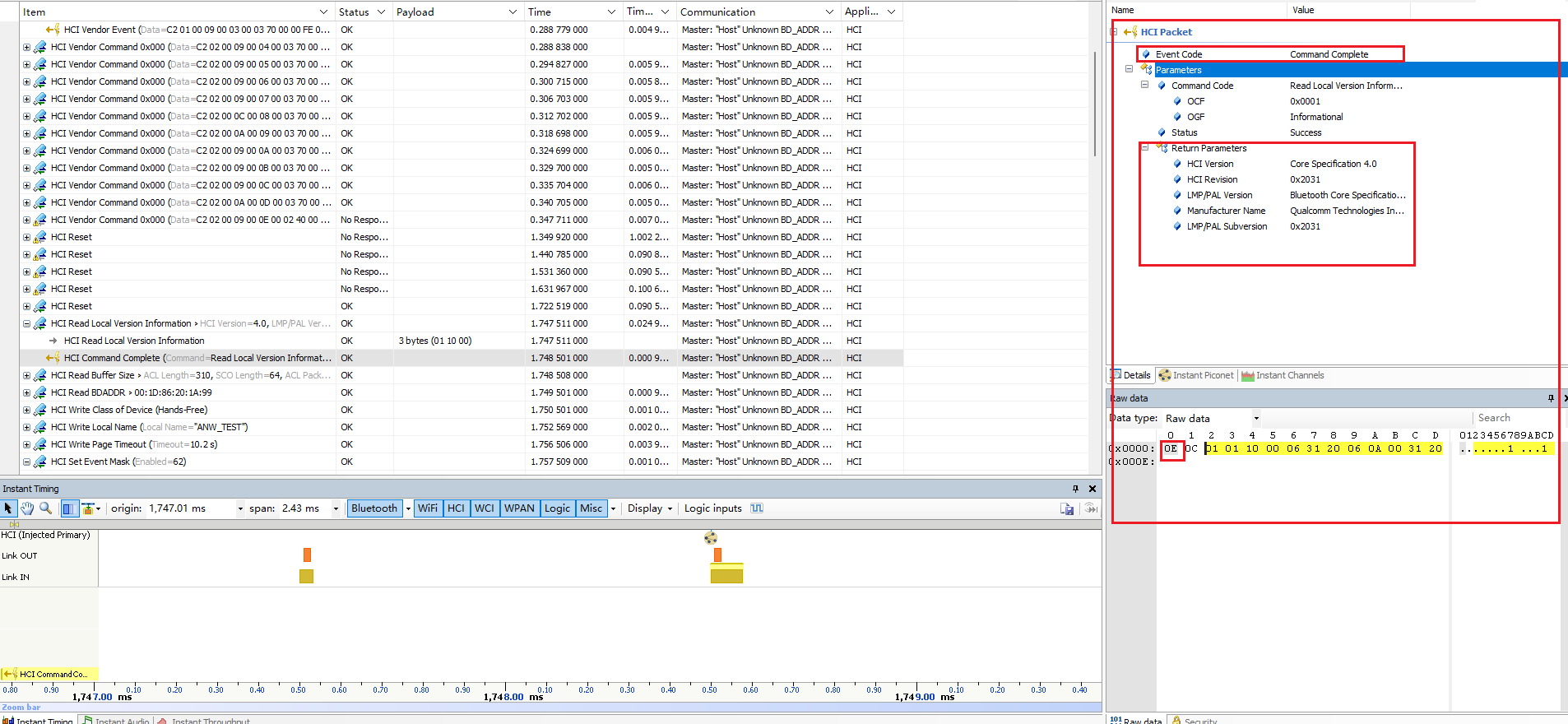Choose the magnifier zoom tool in Instant Timing

coord(46,508)
